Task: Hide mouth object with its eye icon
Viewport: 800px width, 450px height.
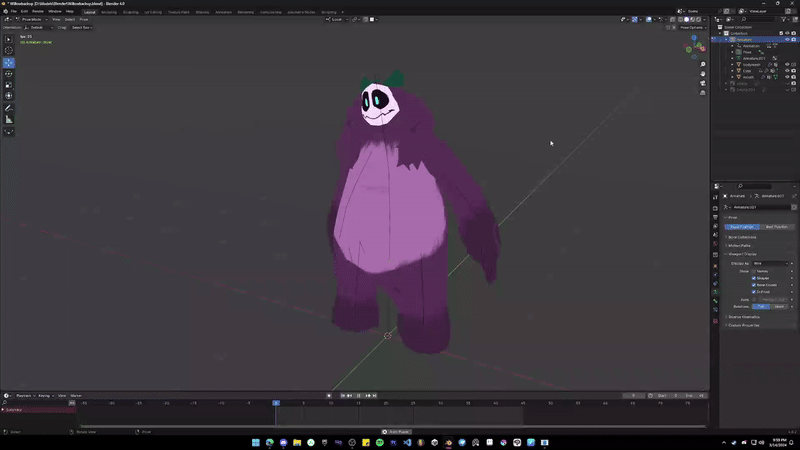Action: coord(787,77)
